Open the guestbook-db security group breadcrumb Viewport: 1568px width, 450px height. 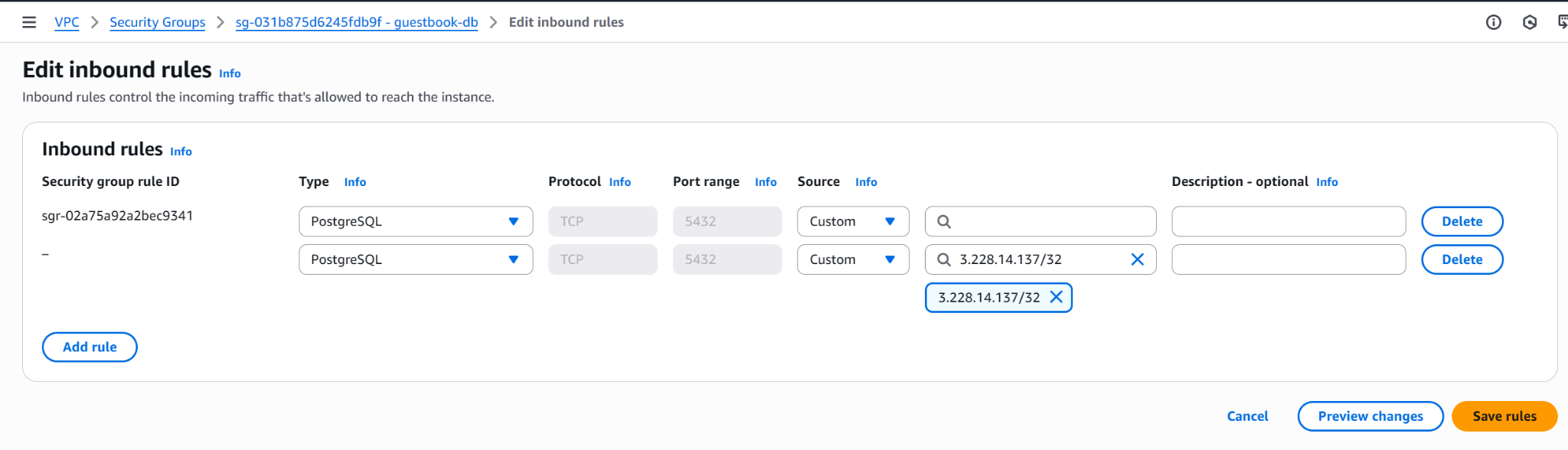click(356, 22)
